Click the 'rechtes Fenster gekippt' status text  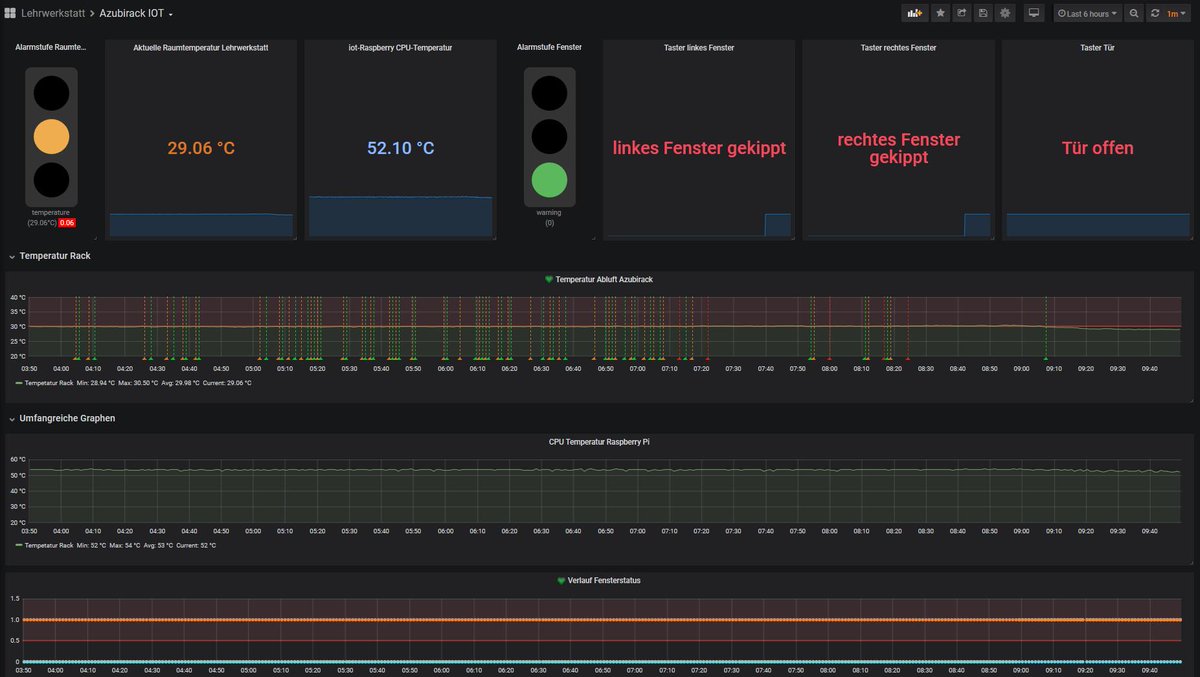898,148
